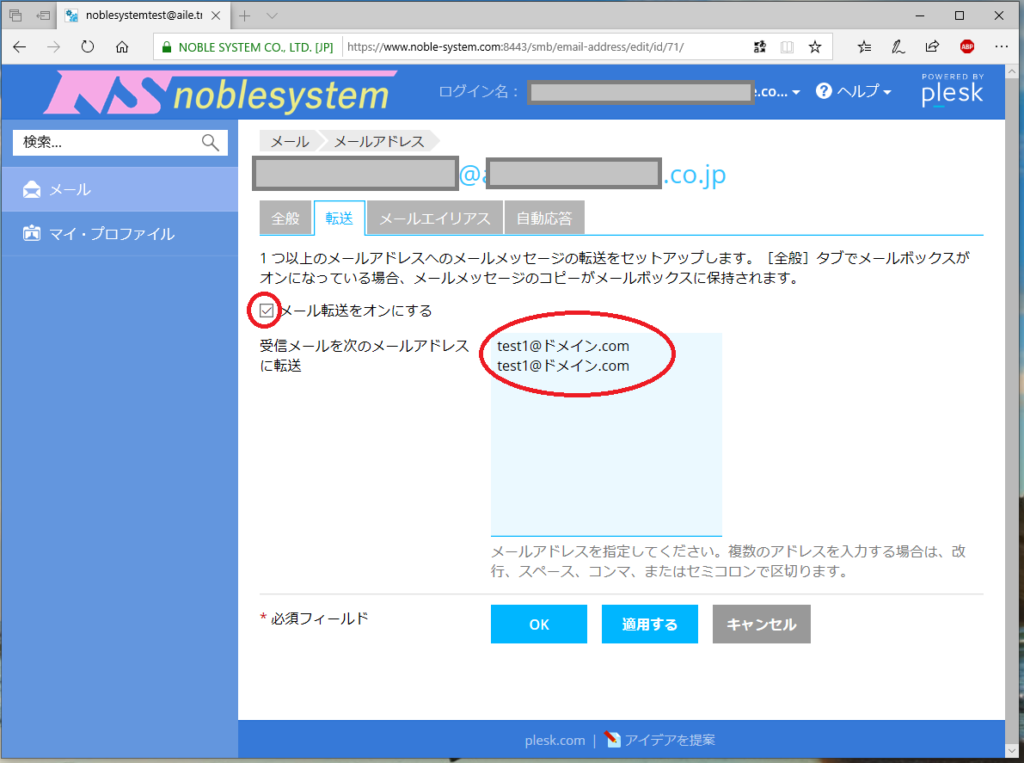
Task: Expand the ログイン名 account dropdown
Action: pos(795,92)
